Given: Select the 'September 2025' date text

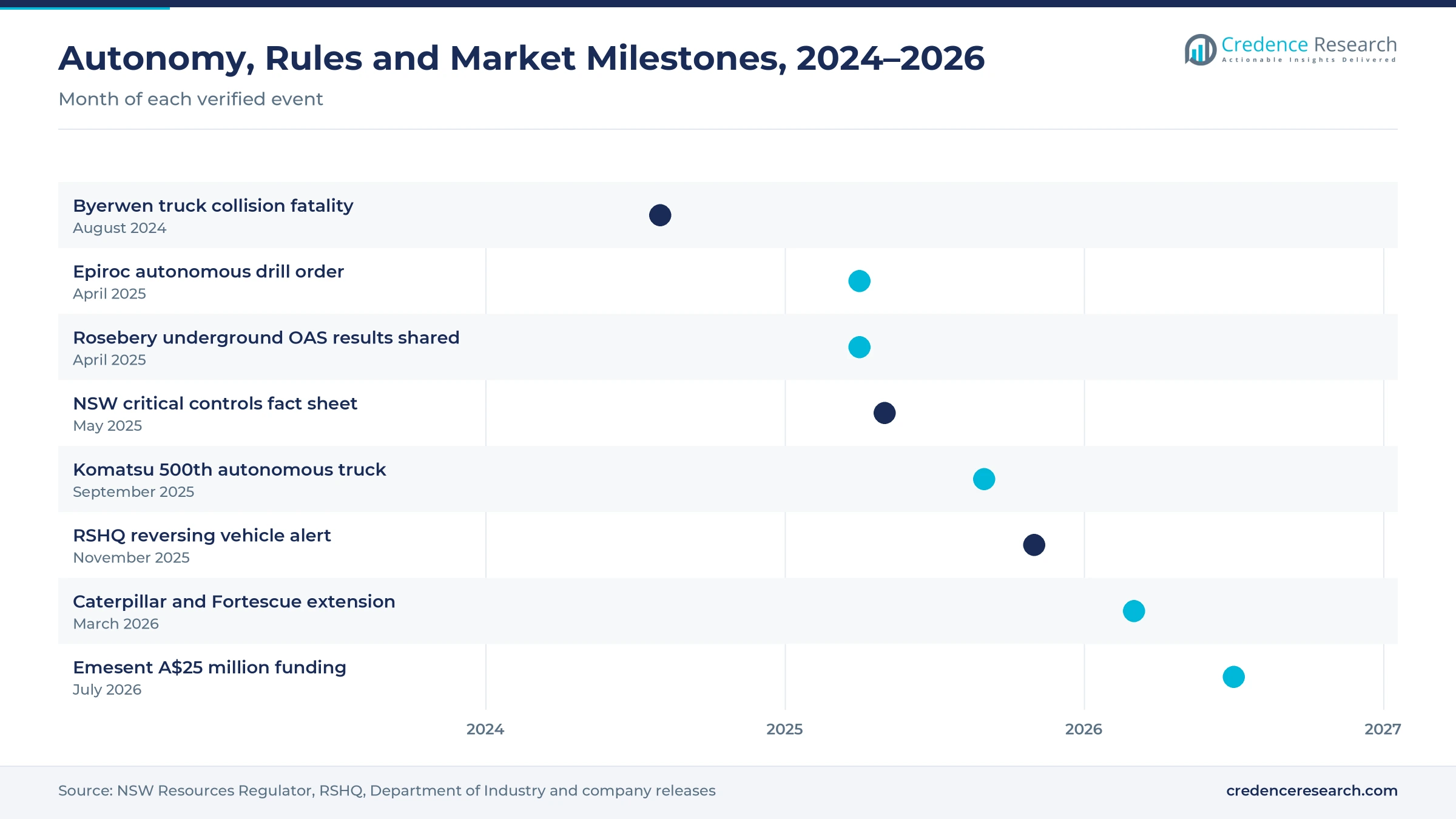Looking at the screenshot, I should pos(133,492).
